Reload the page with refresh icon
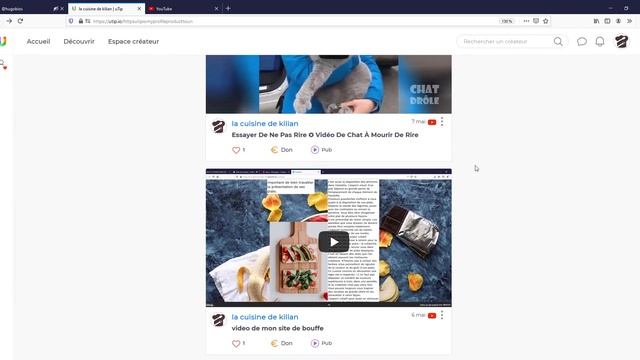 coord(20,21)
